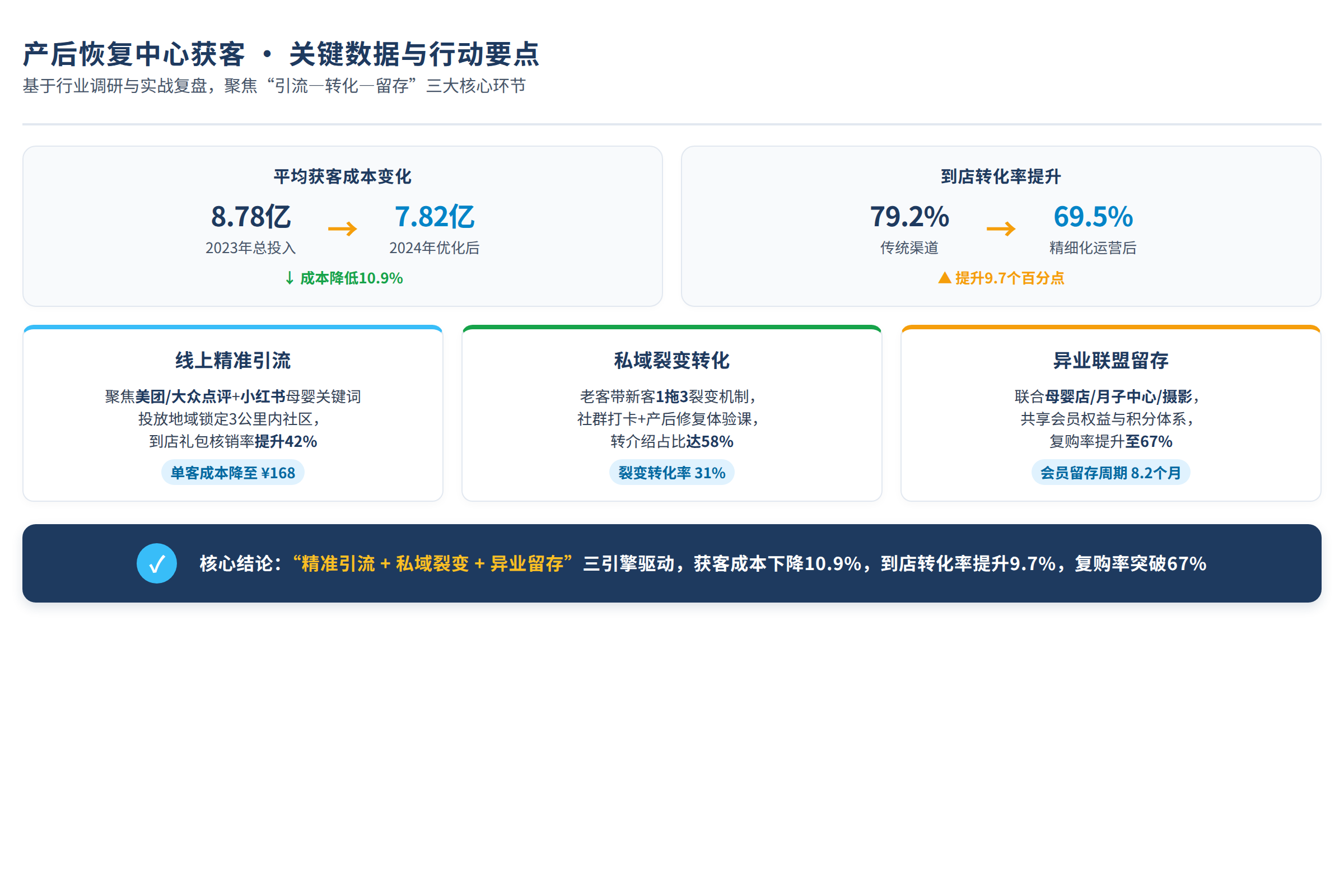Click the 到店转化率提升 card heading
Image resolution: width=1344 pixels, height=896 pixels.
[1001, 176]
